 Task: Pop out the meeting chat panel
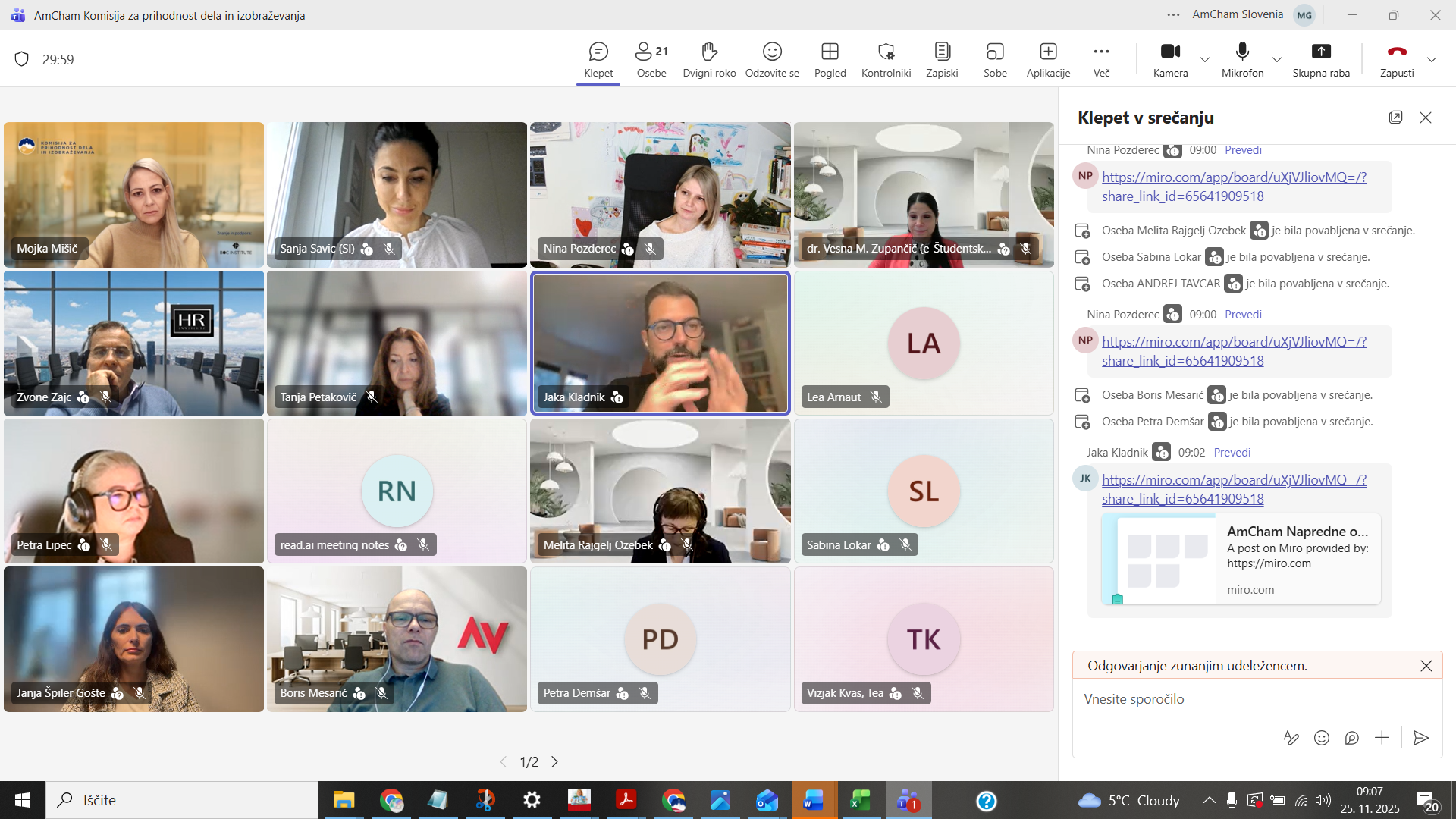tap(1395, 118)
